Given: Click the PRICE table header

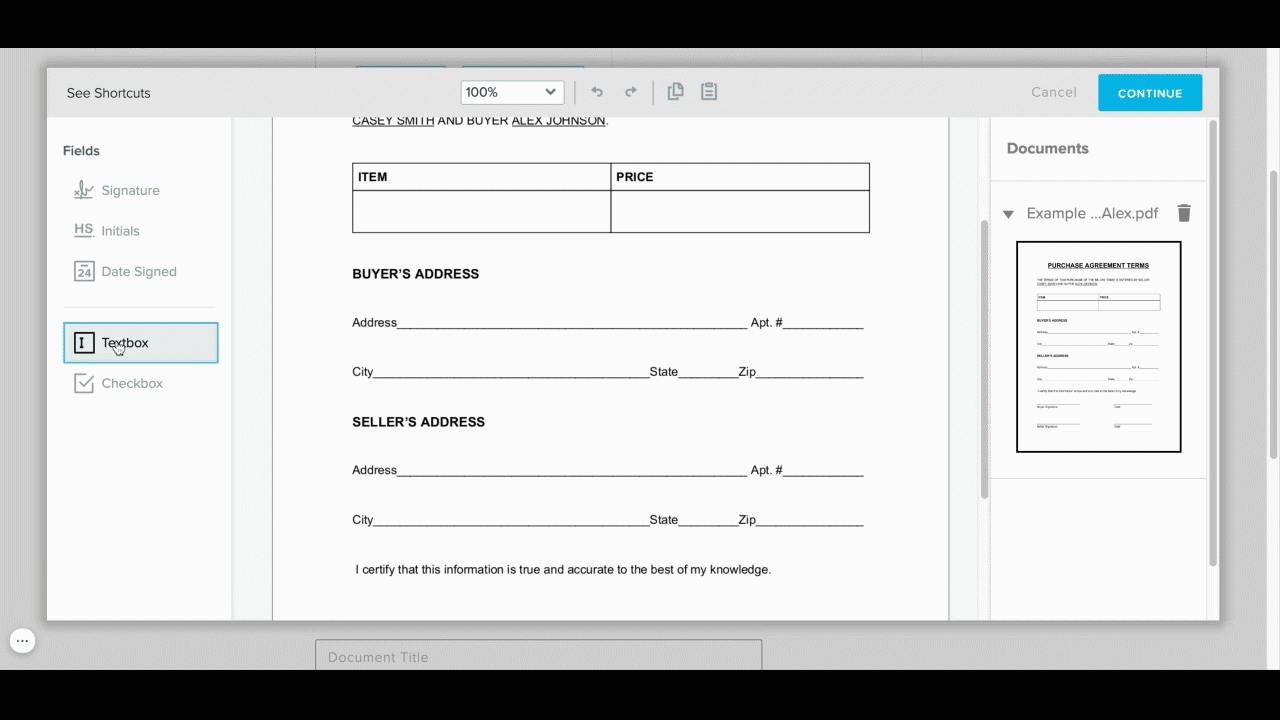Looking at the screenshot, I should pyautogui.click(x=635, y=177).
